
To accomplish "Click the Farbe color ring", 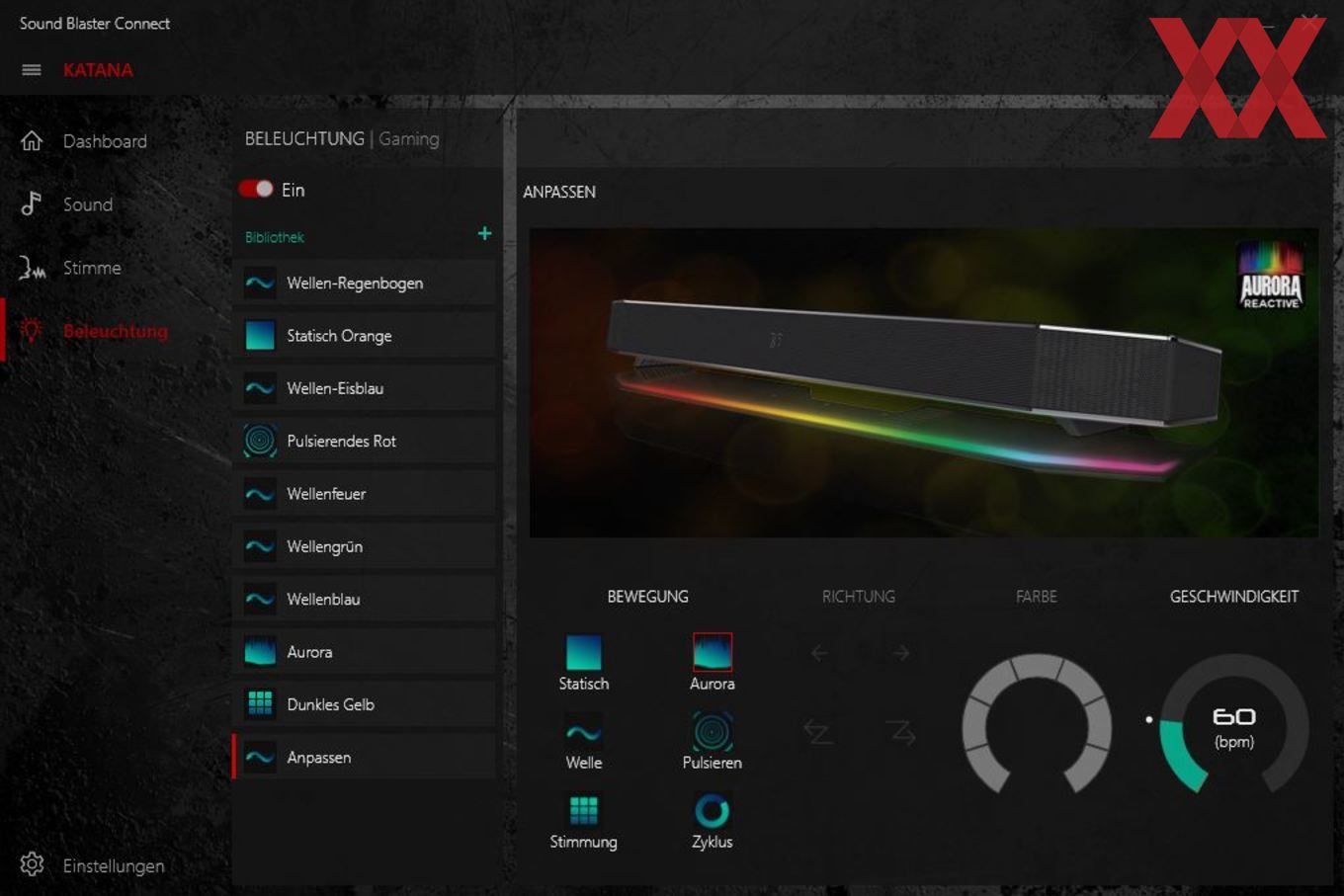I will 1037,724.
